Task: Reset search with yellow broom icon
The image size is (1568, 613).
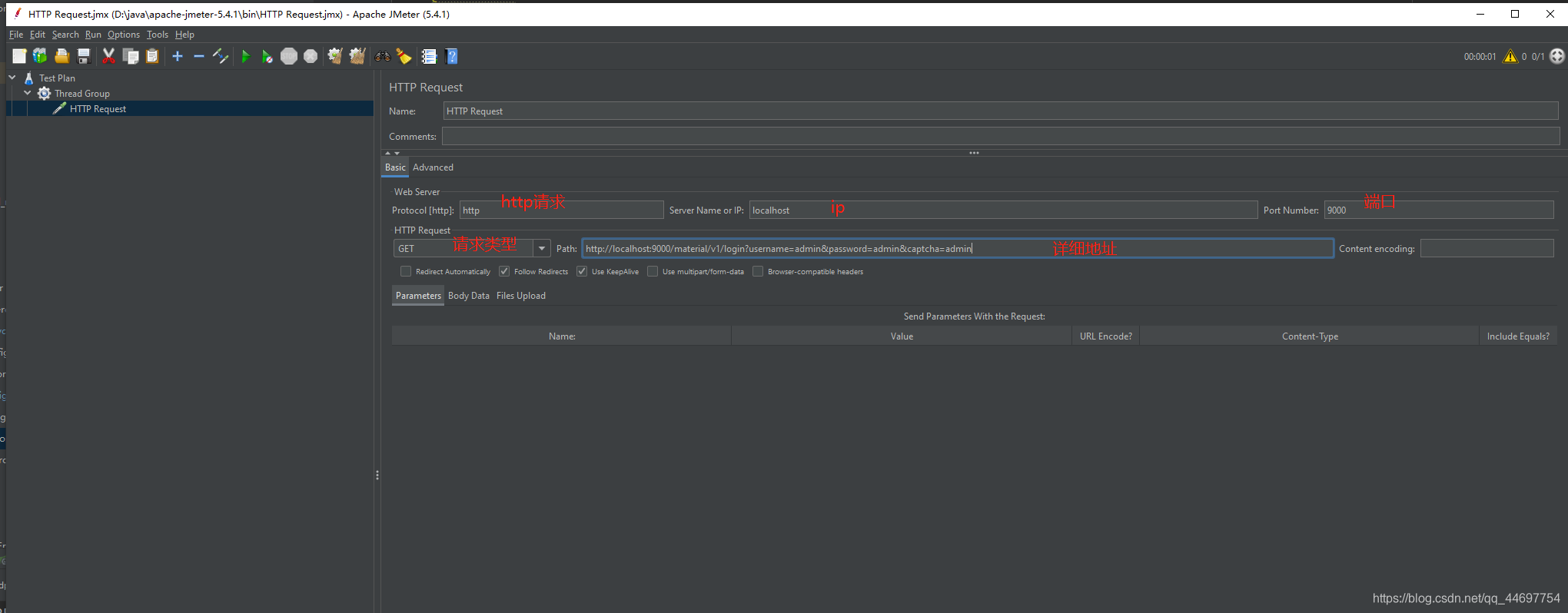Action: [404, 56]
